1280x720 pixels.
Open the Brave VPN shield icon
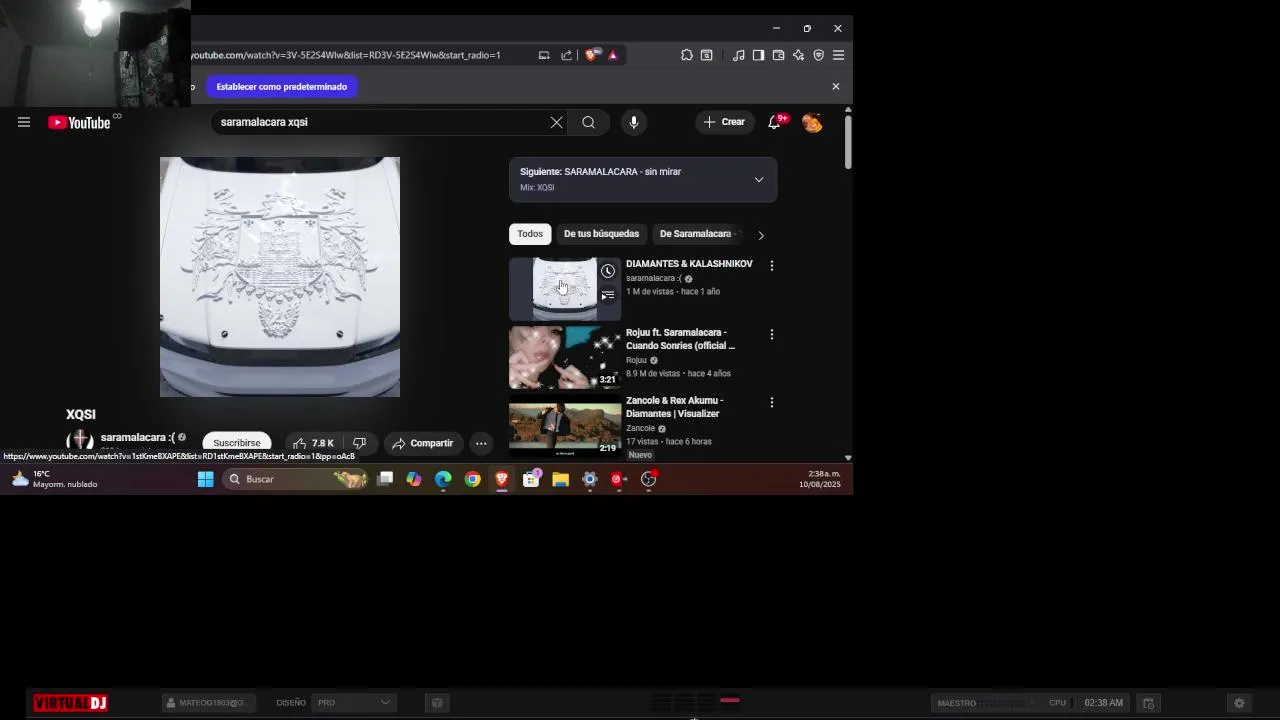click(x=818, y=55)
